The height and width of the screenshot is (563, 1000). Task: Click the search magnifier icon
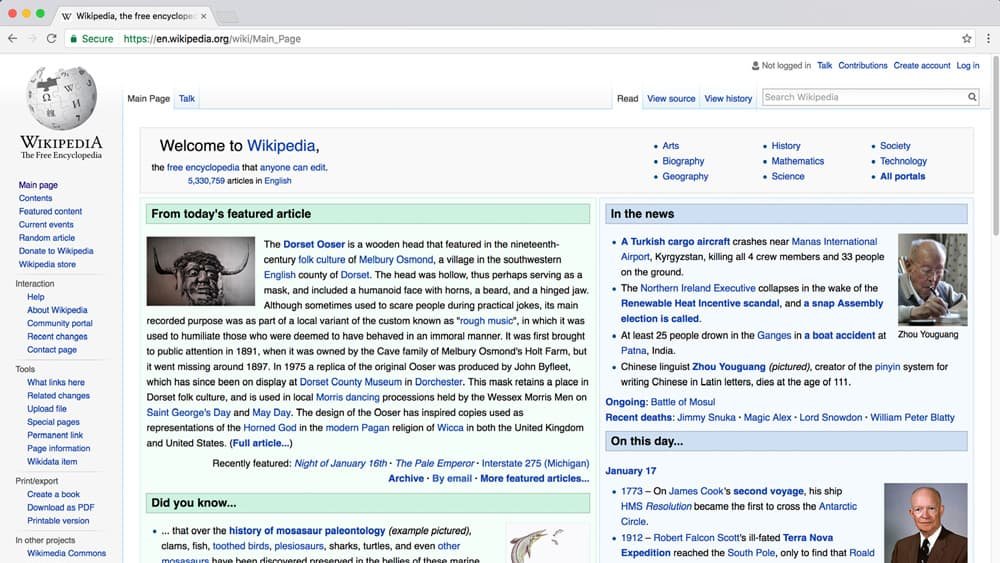pyautogui.click(x=972, y=97)
